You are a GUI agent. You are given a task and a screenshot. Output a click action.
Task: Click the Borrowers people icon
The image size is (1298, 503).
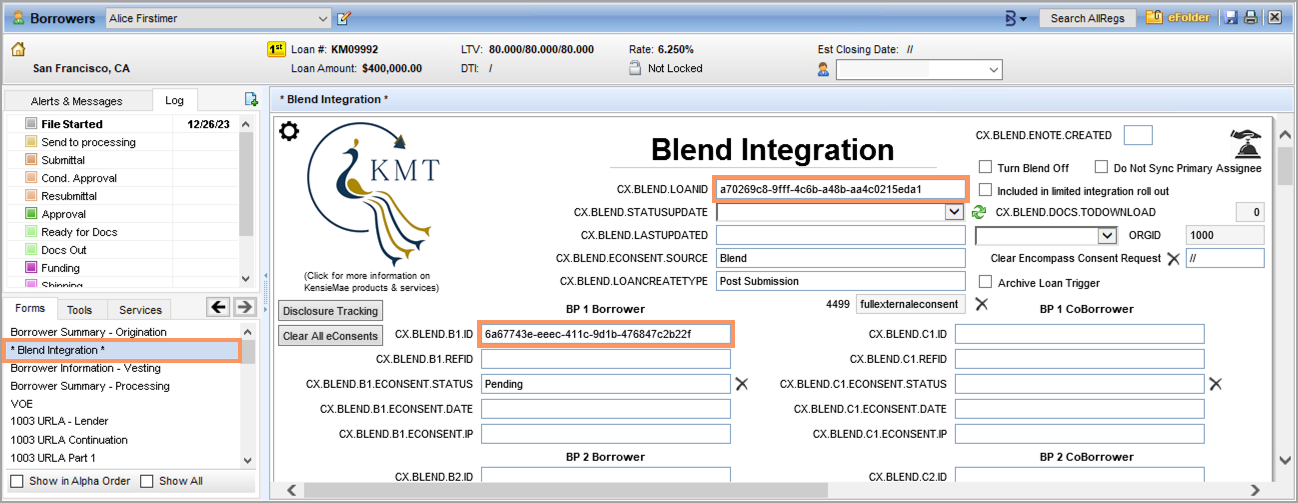(x=19, y=18)
